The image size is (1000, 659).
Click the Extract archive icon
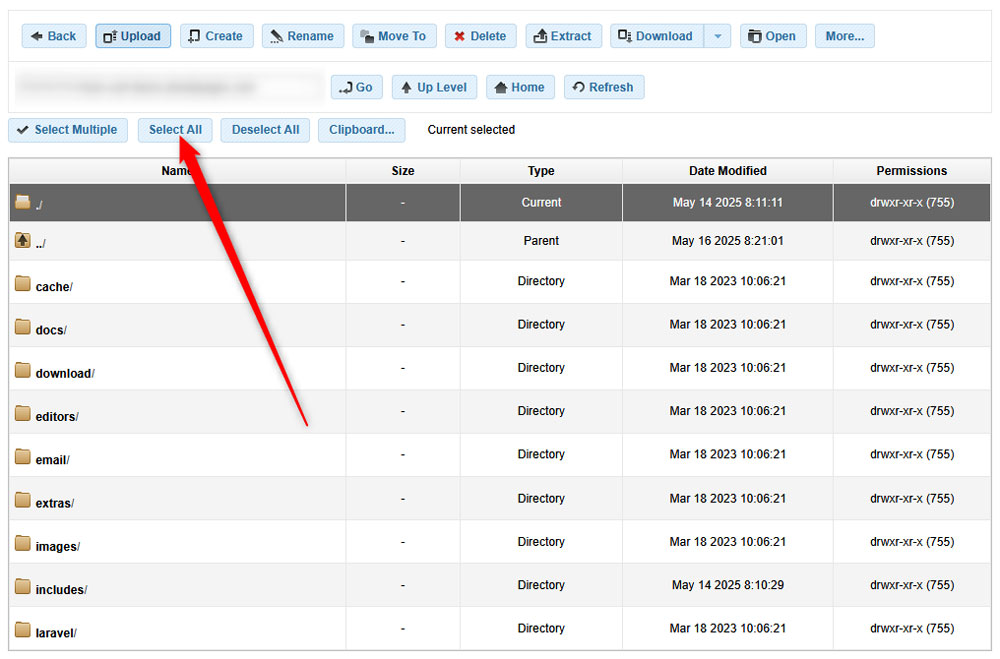(x=541, y=35)
